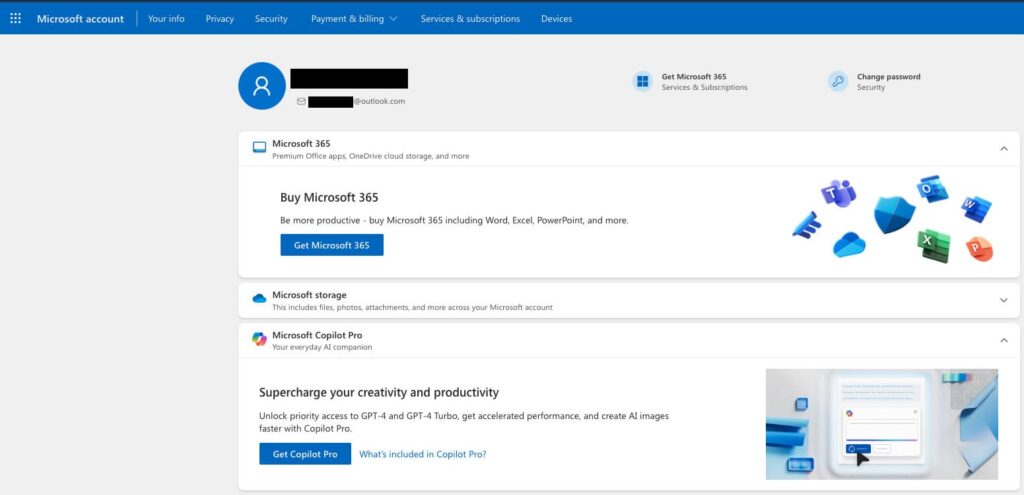Viewport: 1024px width, 495px height.
Task: Click the profile avatar picture
Action: (262, 86)
